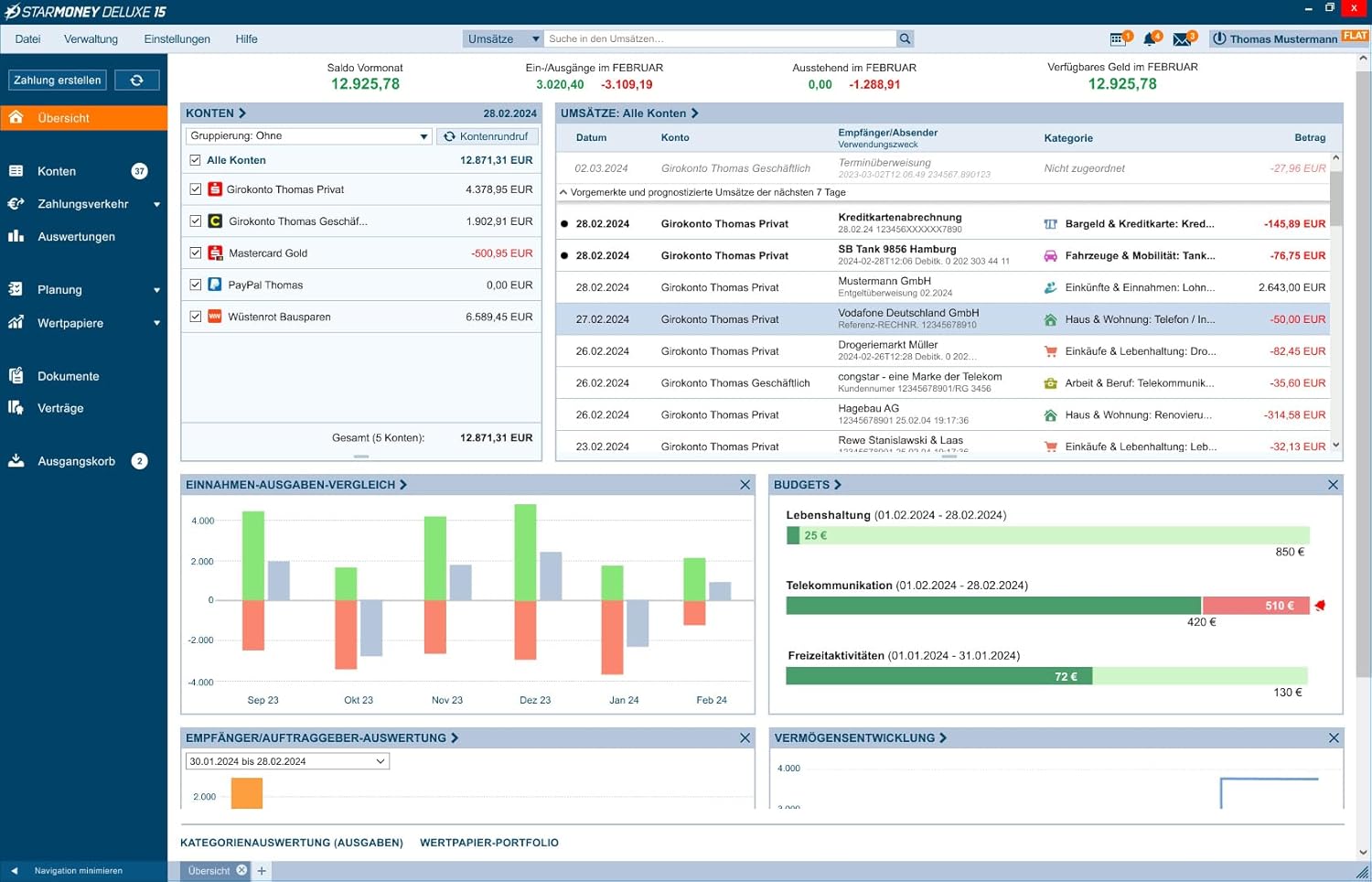Open the KONTEN panel header chevron
Screen dimensions: 1372x882
(x=242, y=113)
